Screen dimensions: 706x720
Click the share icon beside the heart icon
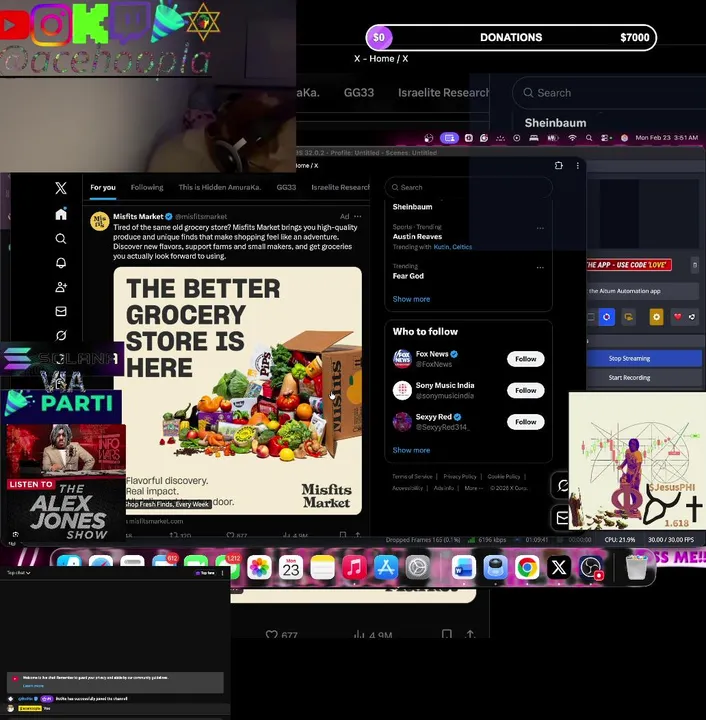pyautogui.click(x=692, y=316)
